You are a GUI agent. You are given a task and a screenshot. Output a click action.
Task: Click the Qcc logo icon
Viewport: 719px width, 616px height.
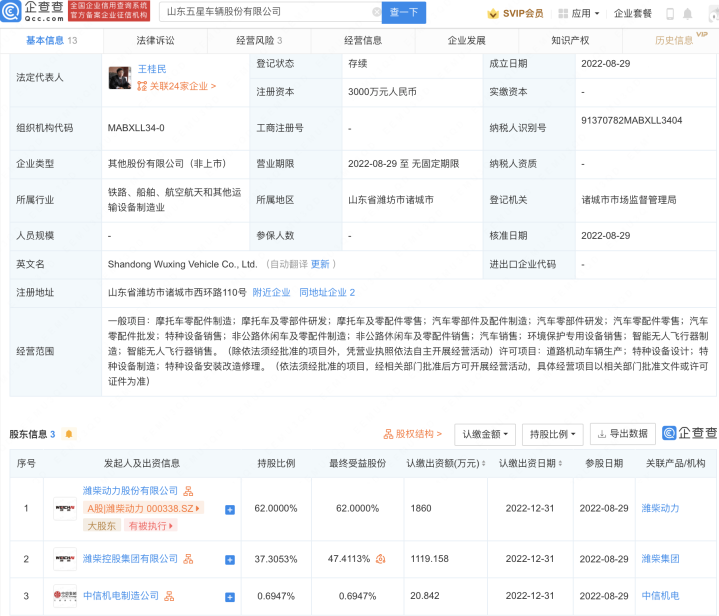[11, 11]
